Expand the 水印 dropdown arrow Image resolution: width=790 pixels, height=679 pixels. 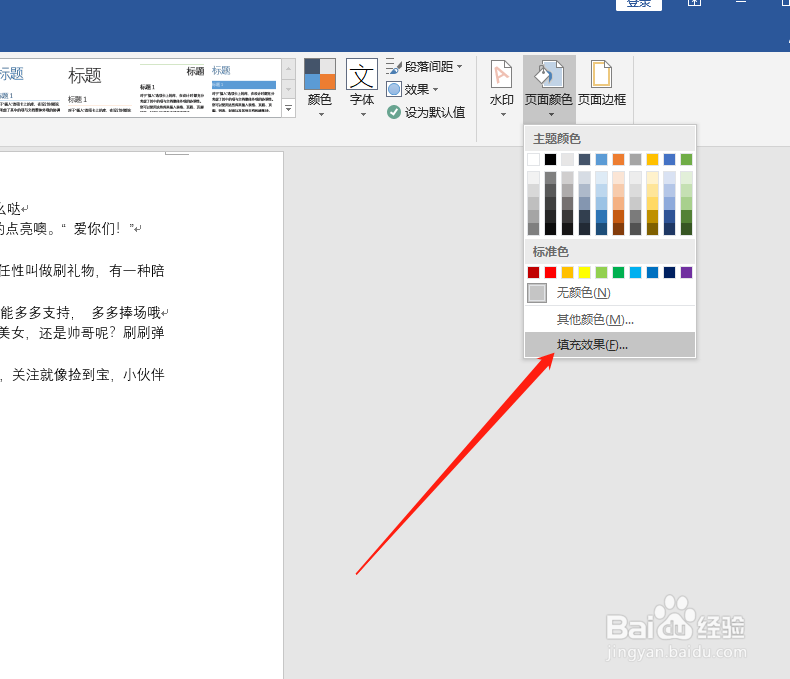(503, 115)
